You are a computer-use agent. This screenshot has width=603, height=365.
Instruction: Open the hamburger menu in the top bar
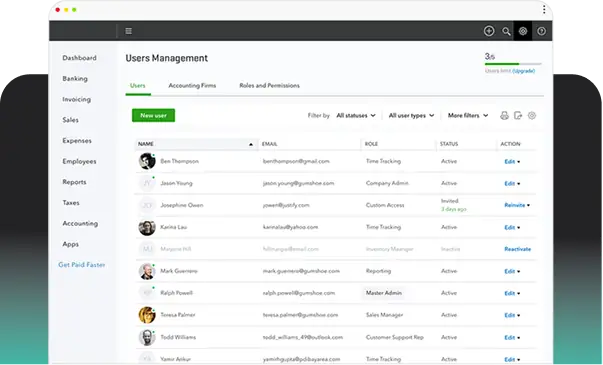coord(128,31)
